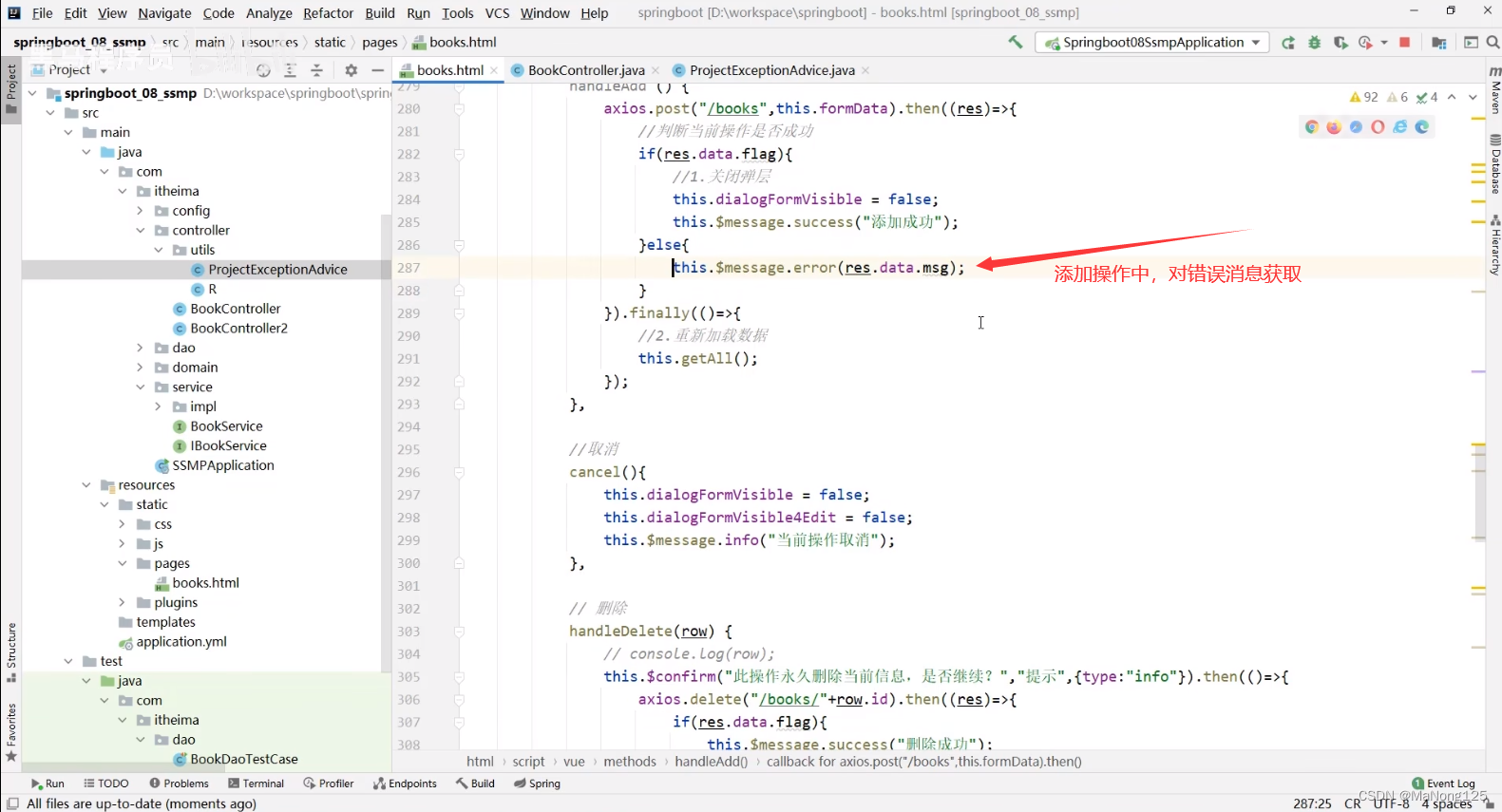Viewport: 1502px width, 812px height.
Task: Click the handleAdd() breadcrumb
Action: [712, 762]
